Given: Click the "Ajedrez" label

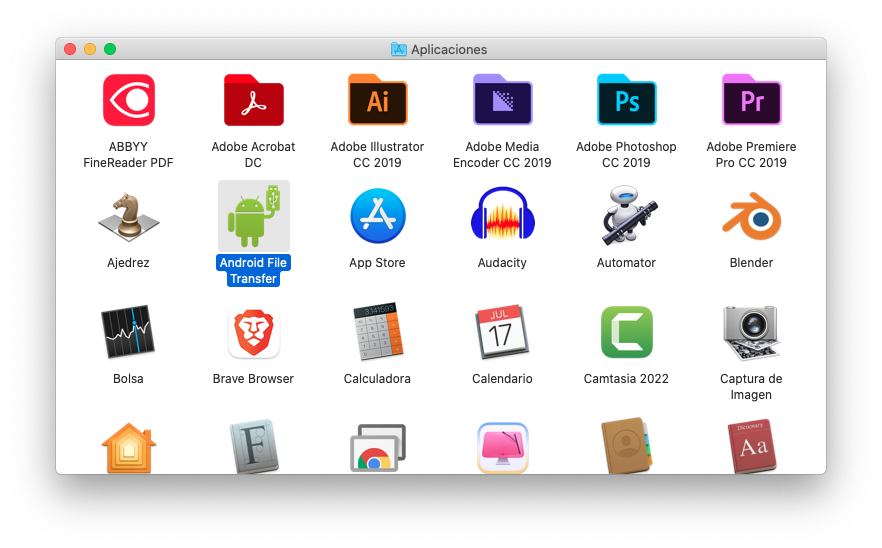Looking at the screenshot, I should [128, 263].
